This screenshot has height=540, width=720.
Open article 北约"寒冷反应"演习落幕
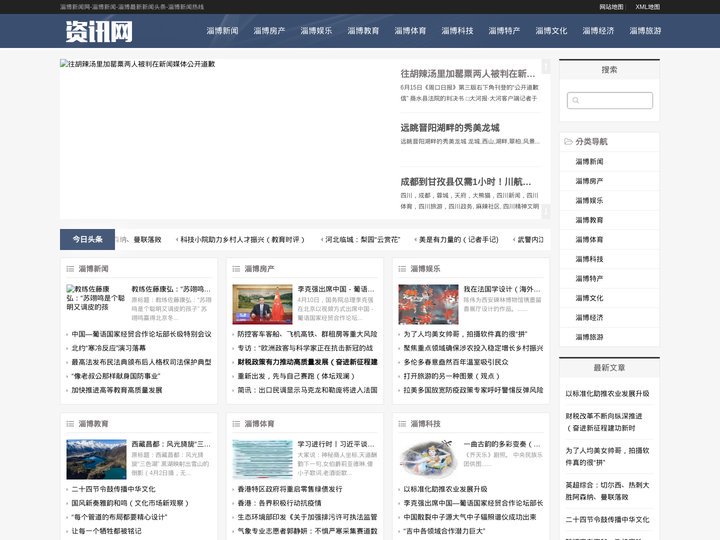[109, 348]
